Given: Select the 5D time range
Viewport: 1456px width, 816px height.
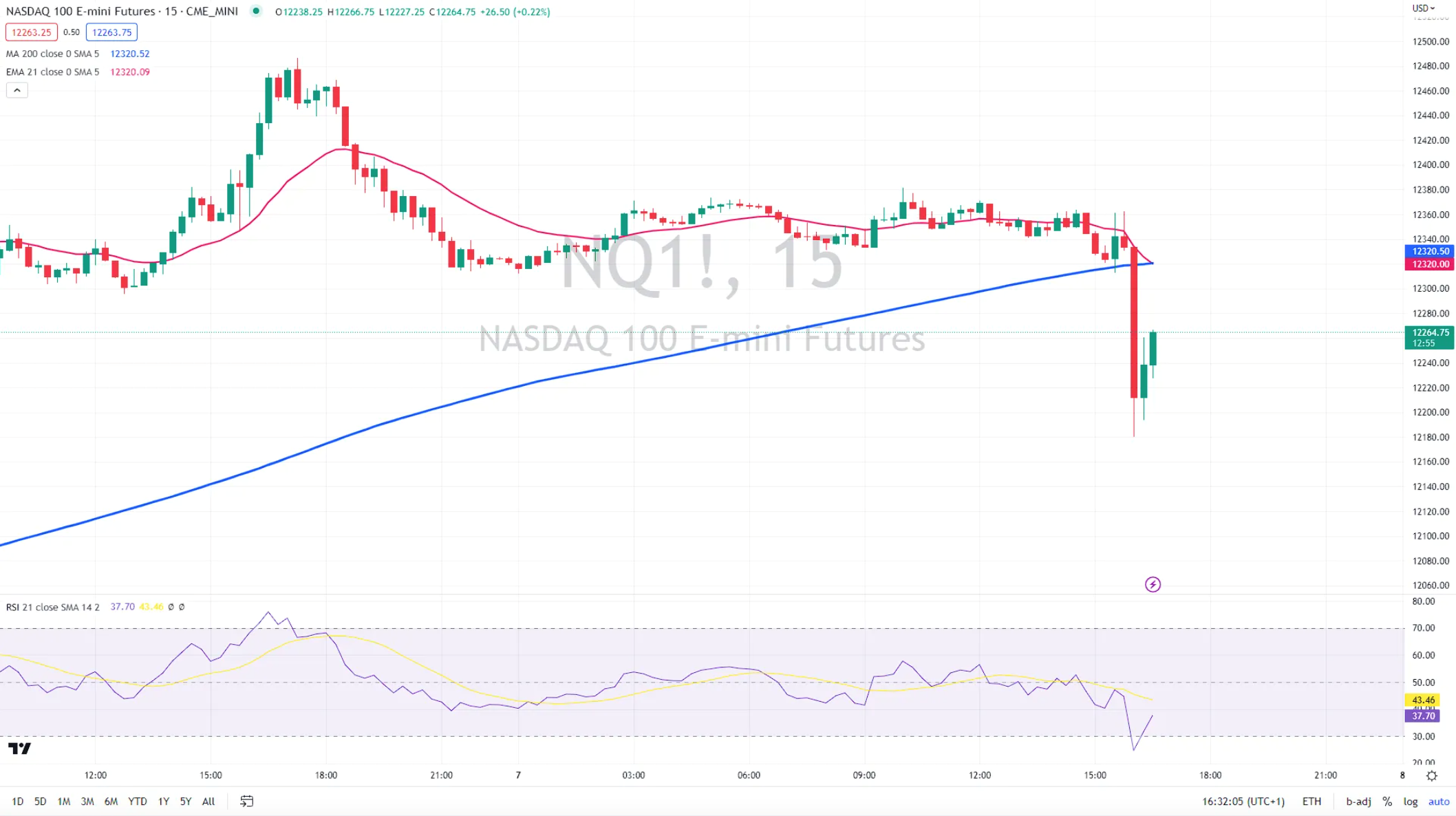Looking at the screenshot, I should [x=41, y=802].
